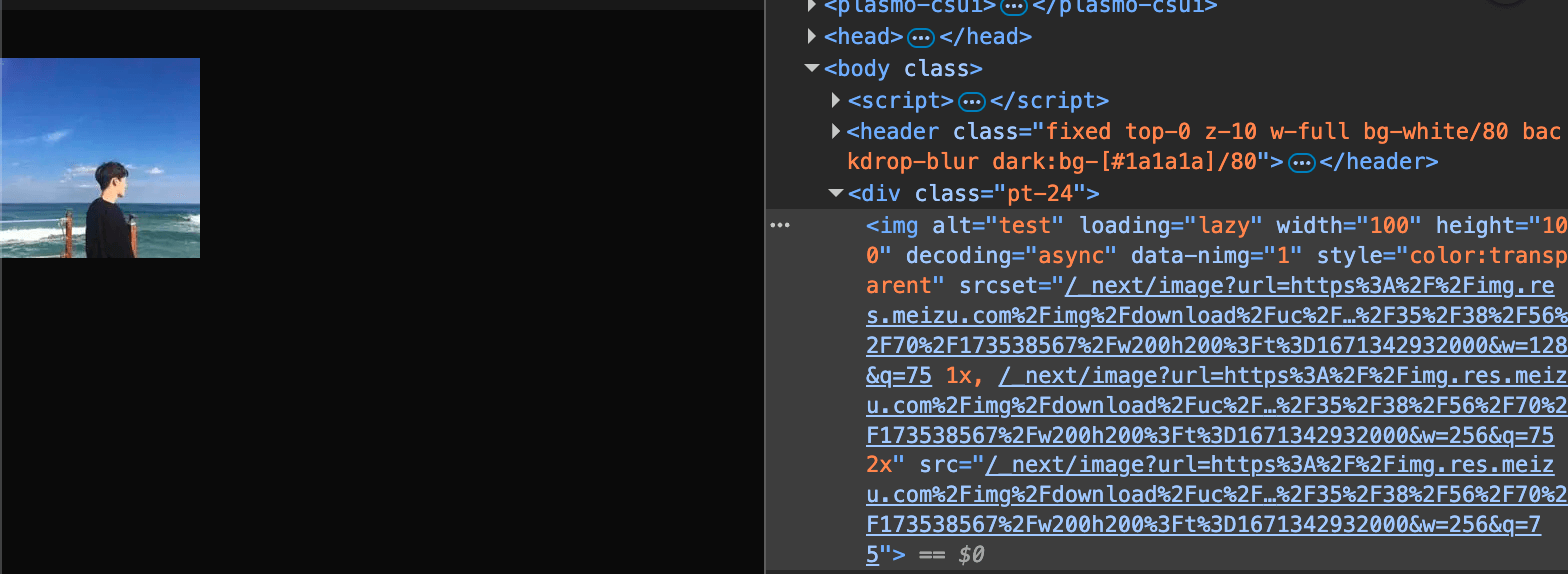Collapse the div pt-24 element
This screenshot has height=574, width=1568.
tap(836, 193)
